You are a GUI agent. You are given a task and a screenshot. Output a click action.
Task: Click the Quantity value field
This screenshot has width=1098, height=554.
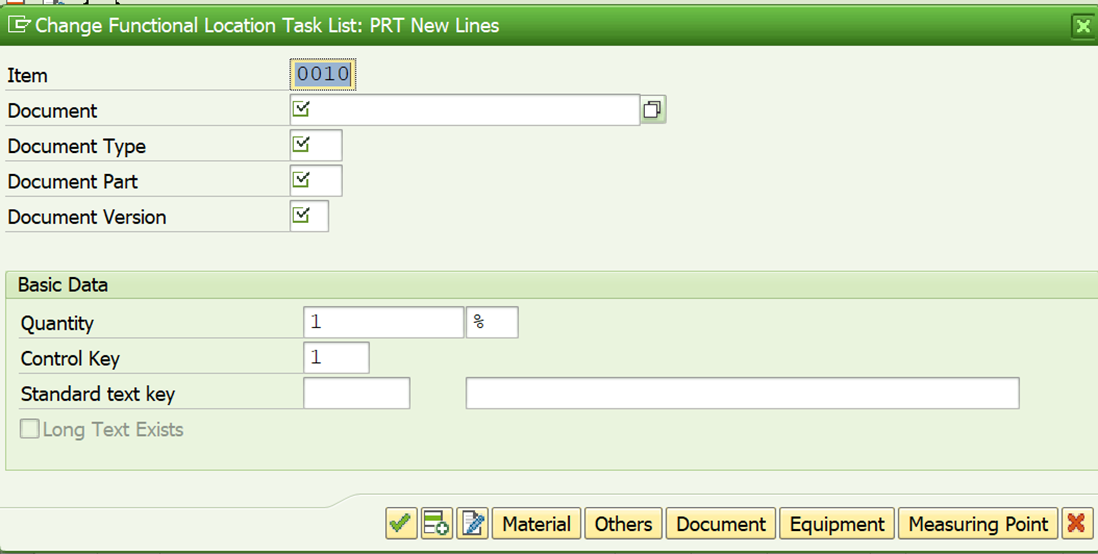click(383, 323)
